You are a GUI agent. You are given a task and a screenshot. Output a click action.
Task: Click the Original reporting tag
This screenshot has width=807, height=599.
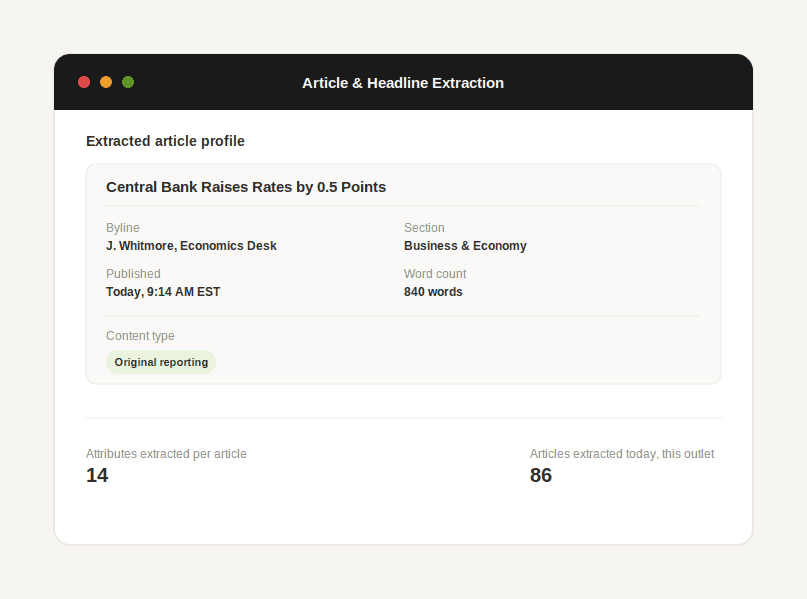[161, 362]
